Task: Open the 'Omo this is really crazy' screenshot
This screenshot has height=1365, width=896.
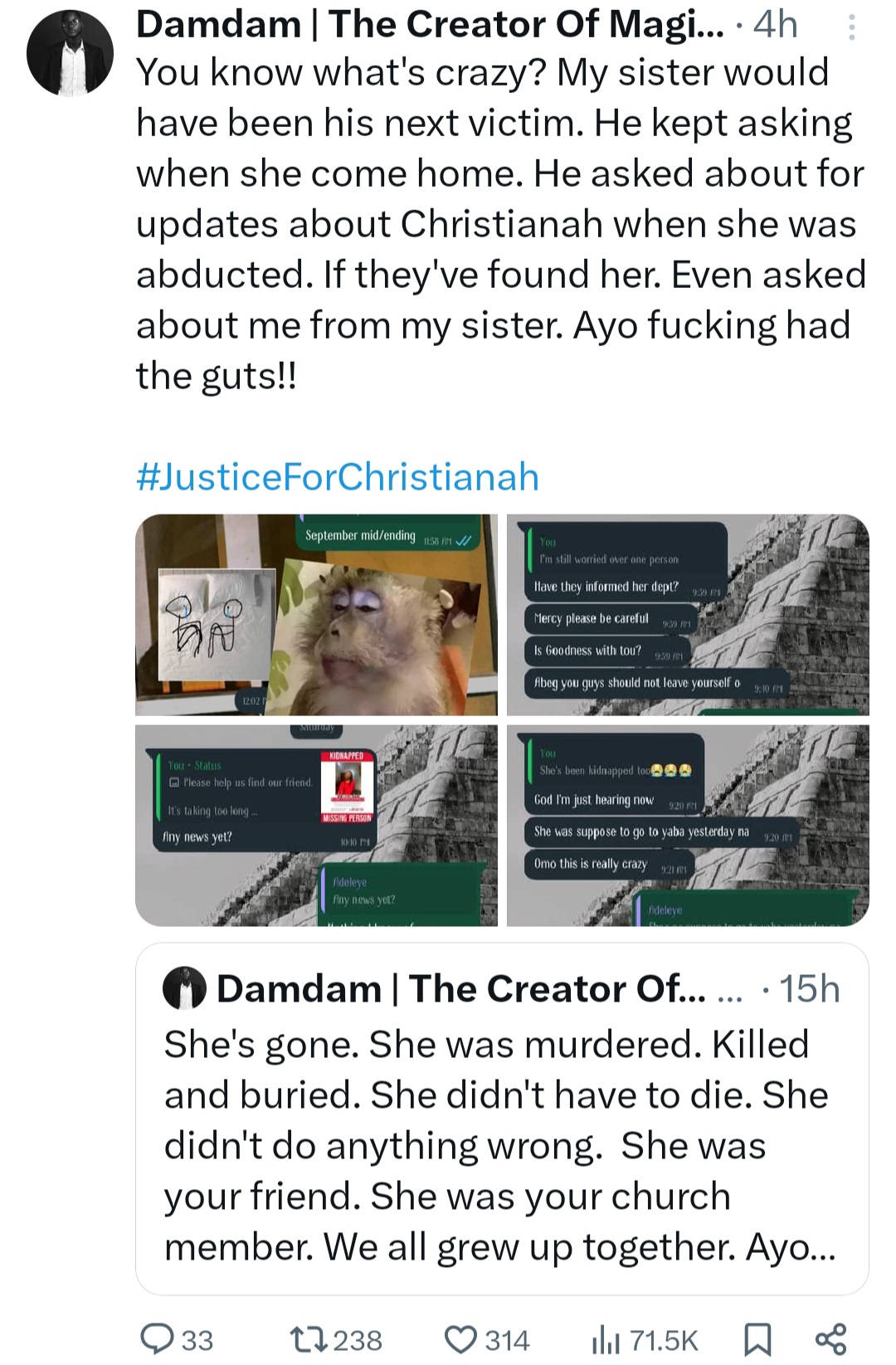Action: 688,826
